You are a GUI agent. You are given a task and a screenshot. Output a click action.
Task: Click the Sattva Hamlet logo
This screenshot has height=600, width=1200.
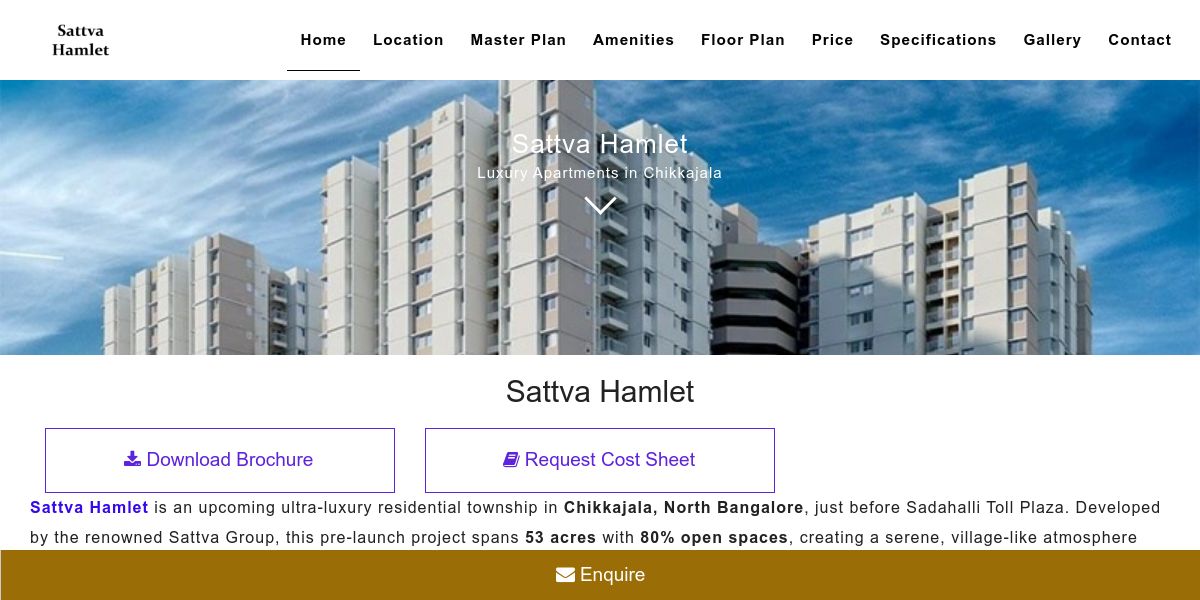coord(80,40)
